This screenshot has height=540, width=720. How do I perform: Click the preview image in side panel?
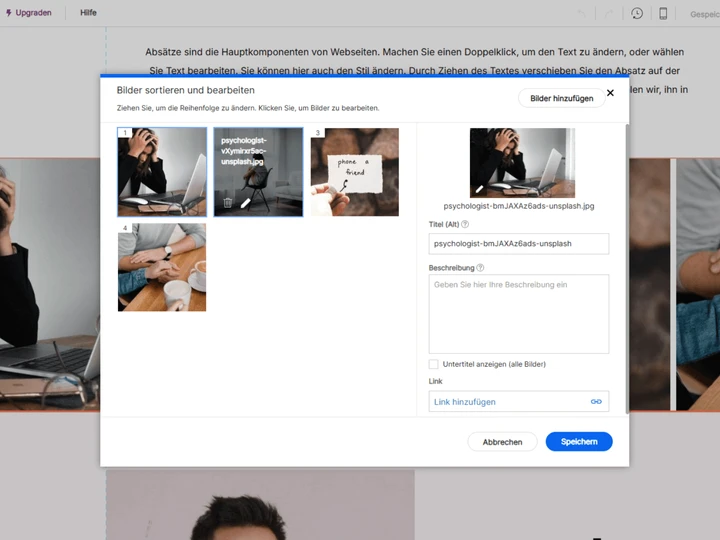[522, 163]
